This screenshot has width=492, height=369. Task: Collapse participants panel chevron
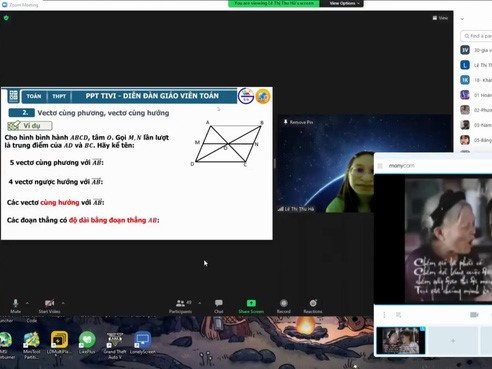pyautogui.click(x=462, y=19)
